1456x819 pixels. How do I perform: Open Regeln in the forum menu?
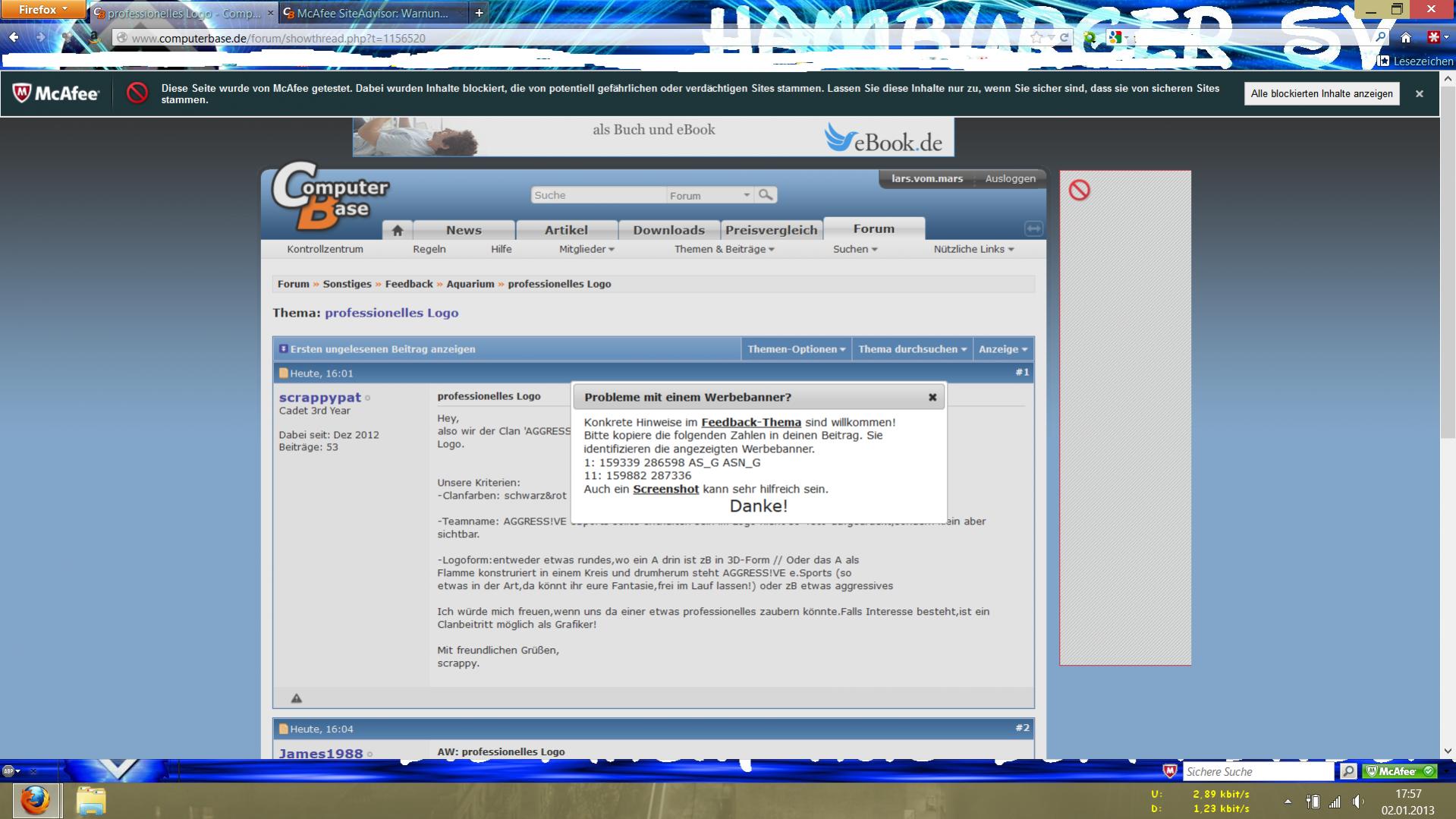[x=429, y=249]
